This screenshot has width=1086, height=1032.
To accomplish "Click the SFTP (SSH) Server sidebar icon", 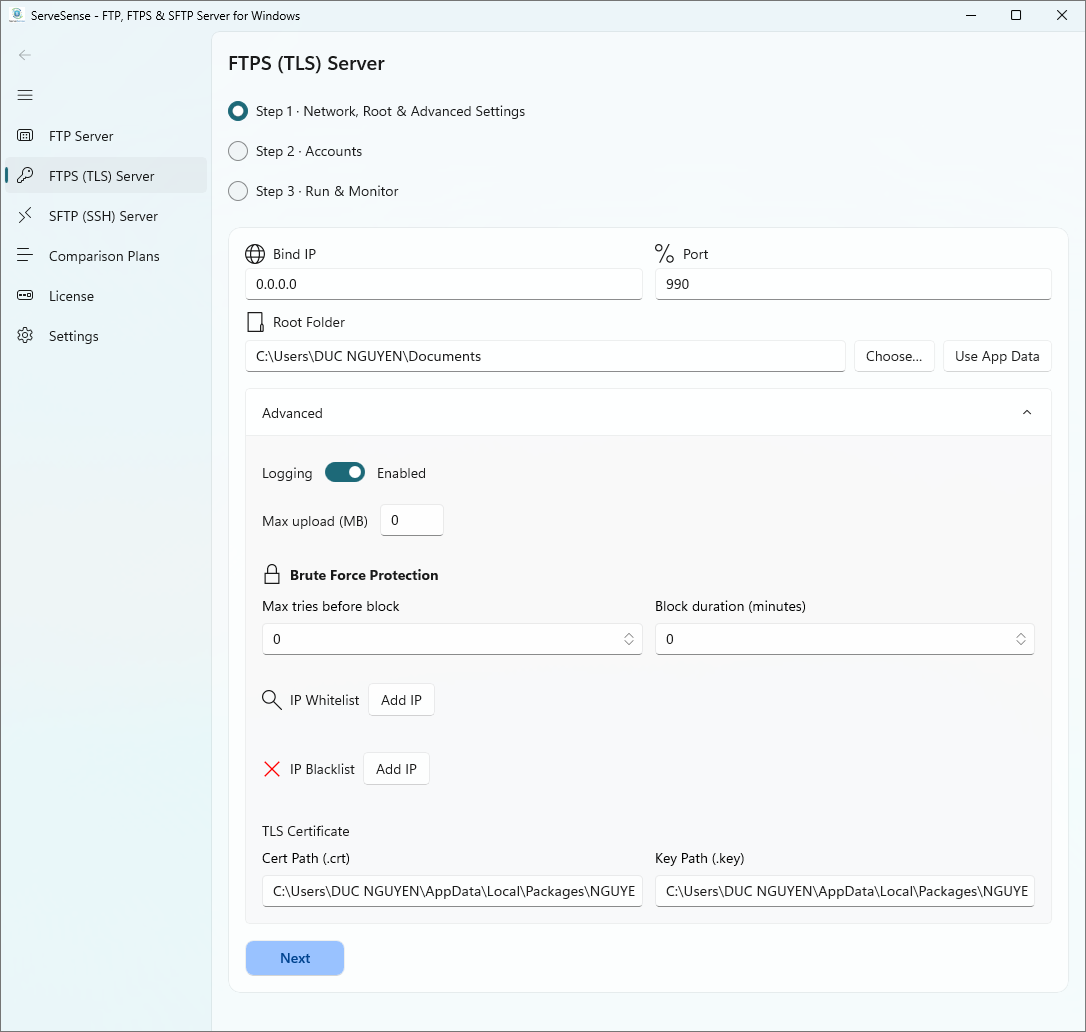I will [x=25, y=215].
